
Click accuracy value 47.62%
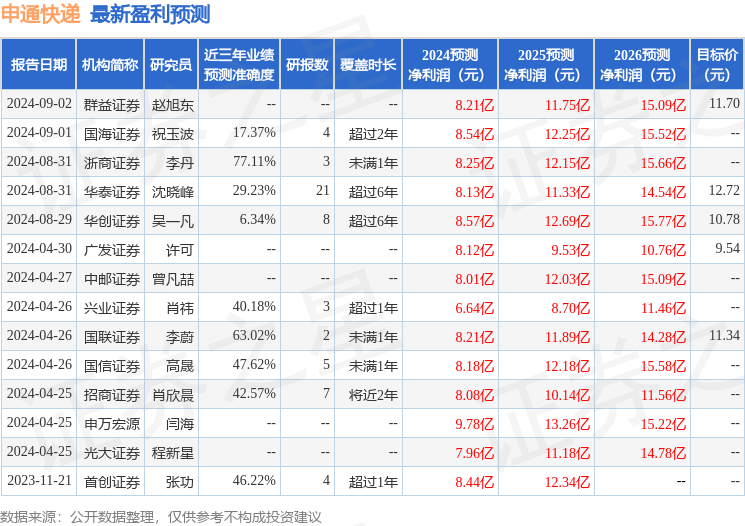(x=254, y=365)
